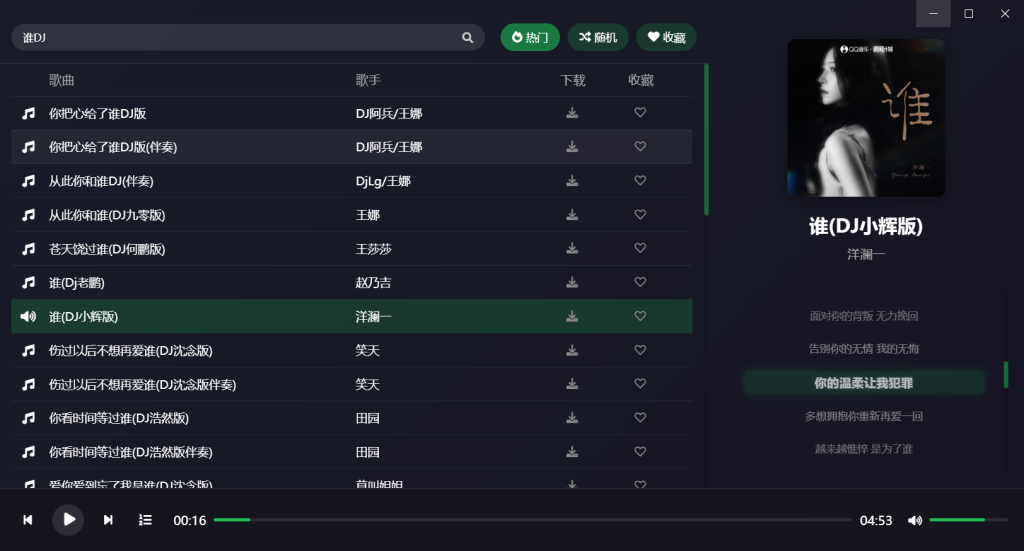Screen dimensions: 1024x551
Task: Play 伤过以后不想再爱谁(DJ沈念版) from the list
Action: click(130, 351)
